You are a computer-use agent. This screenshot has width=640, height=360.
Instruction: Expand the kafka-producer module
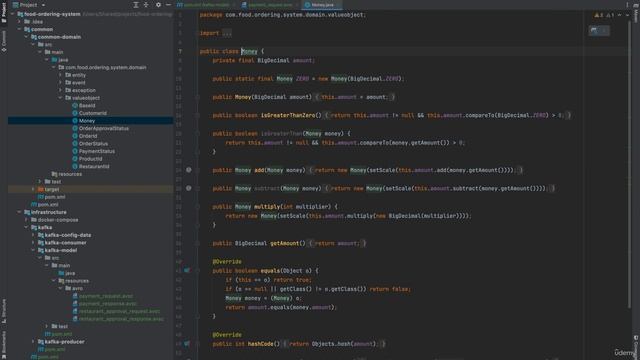[x=33, y=342]
